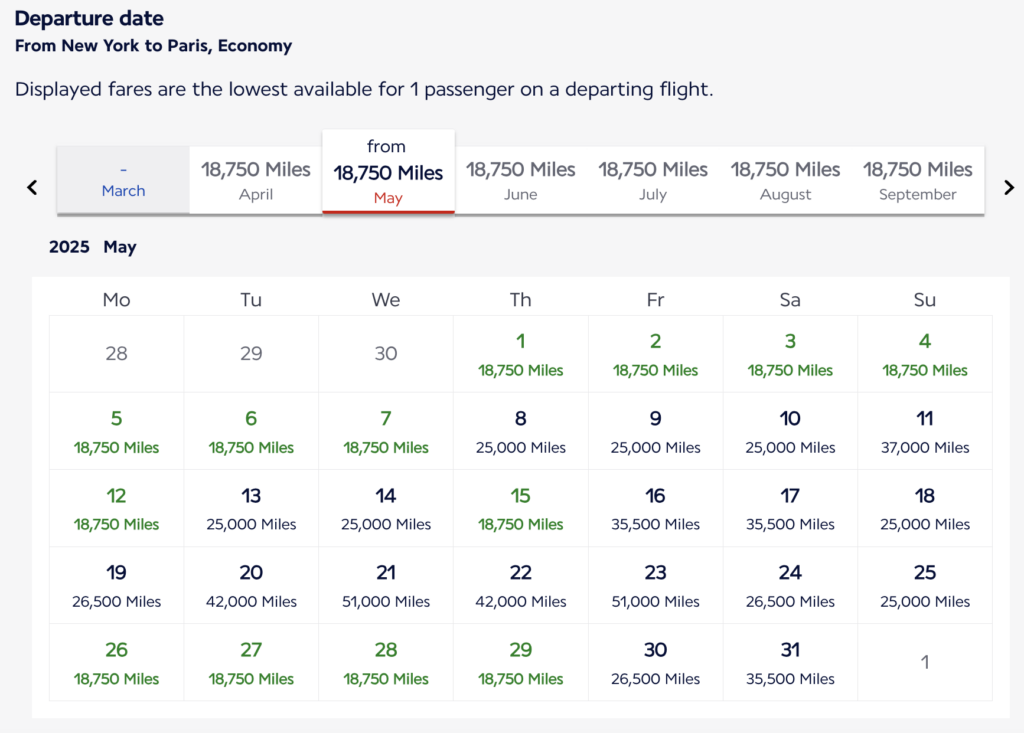Select the March month tab
This screenshot has width=1024, height=733.
point(123,180)
